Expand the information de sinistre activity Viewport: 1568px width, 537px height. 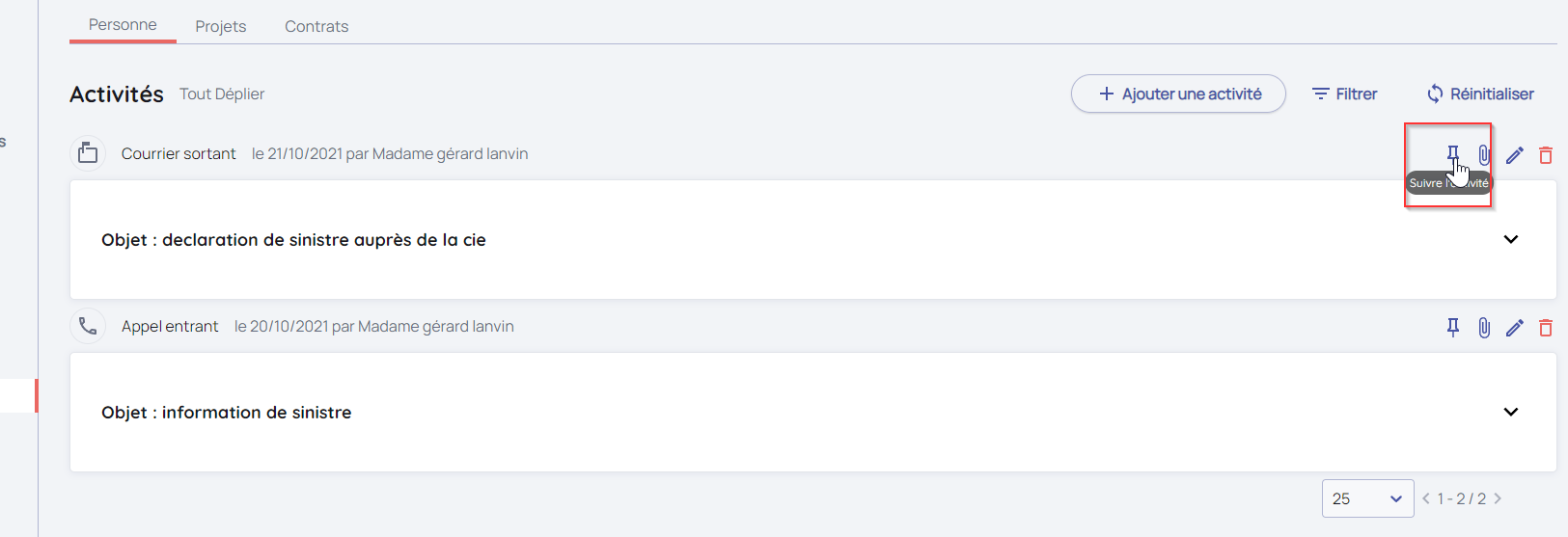coord(1511,412)
